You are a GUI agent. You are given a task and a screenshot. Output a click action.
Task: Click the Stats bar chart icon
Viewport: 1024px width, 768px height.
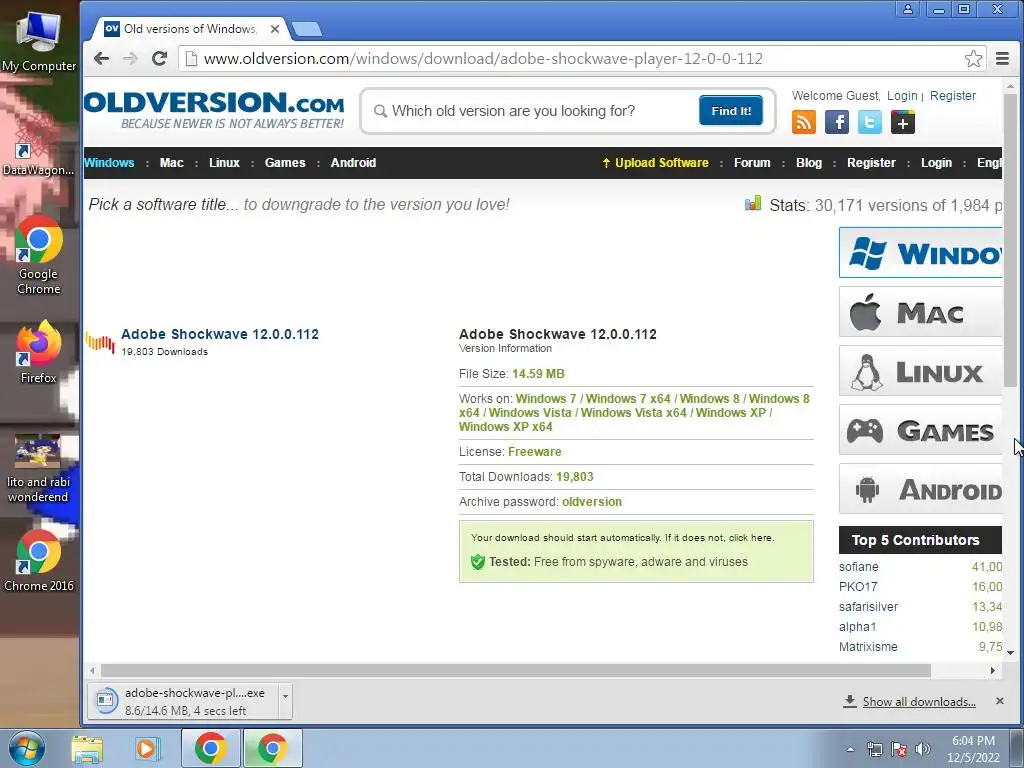tap(753, 204)
